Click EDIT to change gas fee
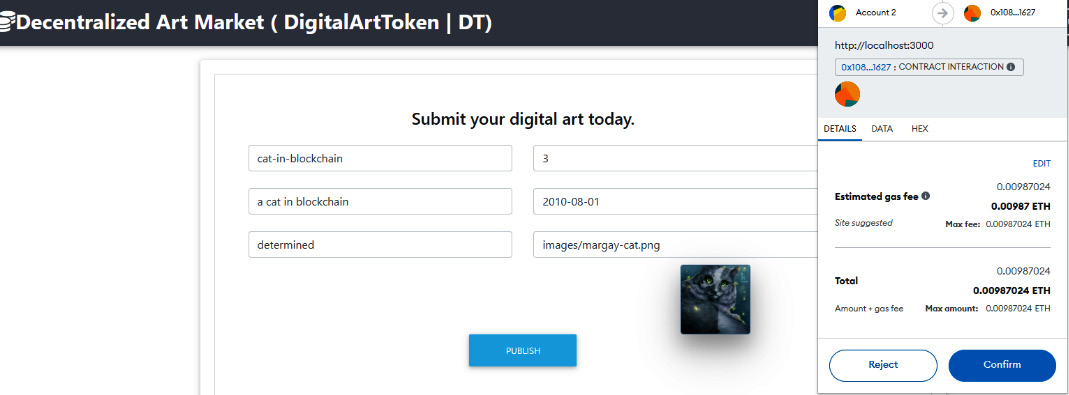 (x=1041, y=164)
